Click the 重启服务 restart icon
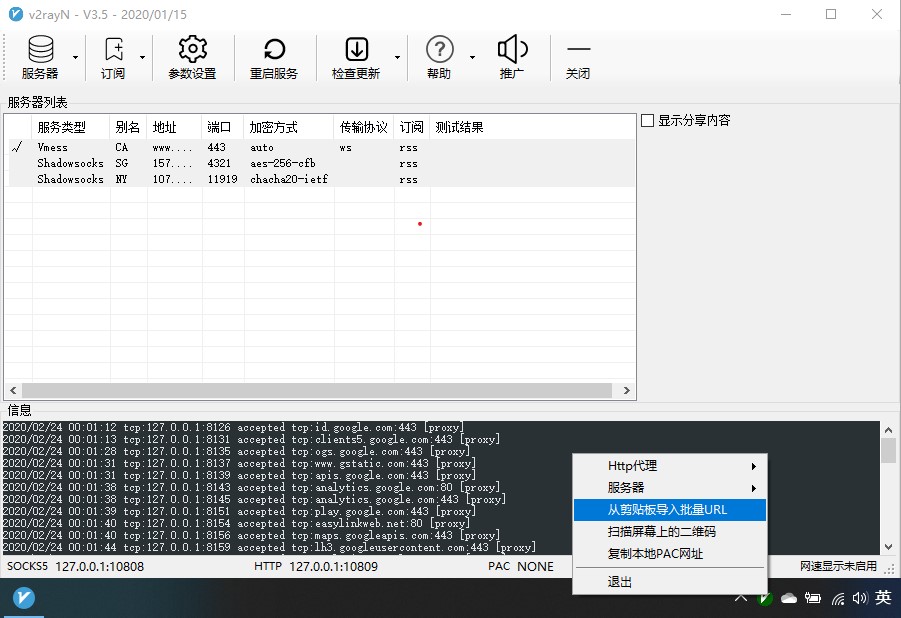The width and height of the screenshot is (901, 618). pyautogui.click(x=273, y=50)
